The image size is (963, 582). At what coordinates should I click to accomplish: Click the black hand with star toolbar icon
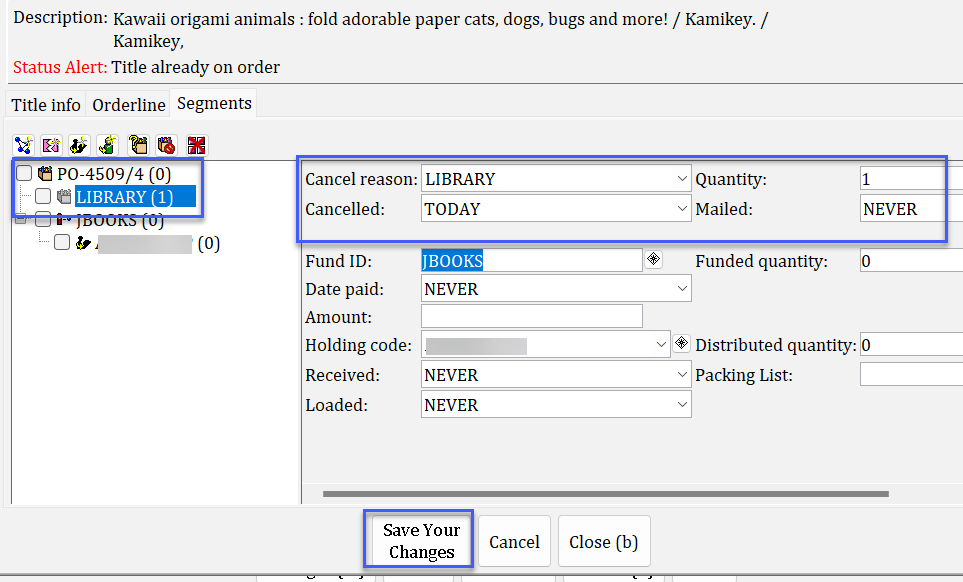point(80,146)
